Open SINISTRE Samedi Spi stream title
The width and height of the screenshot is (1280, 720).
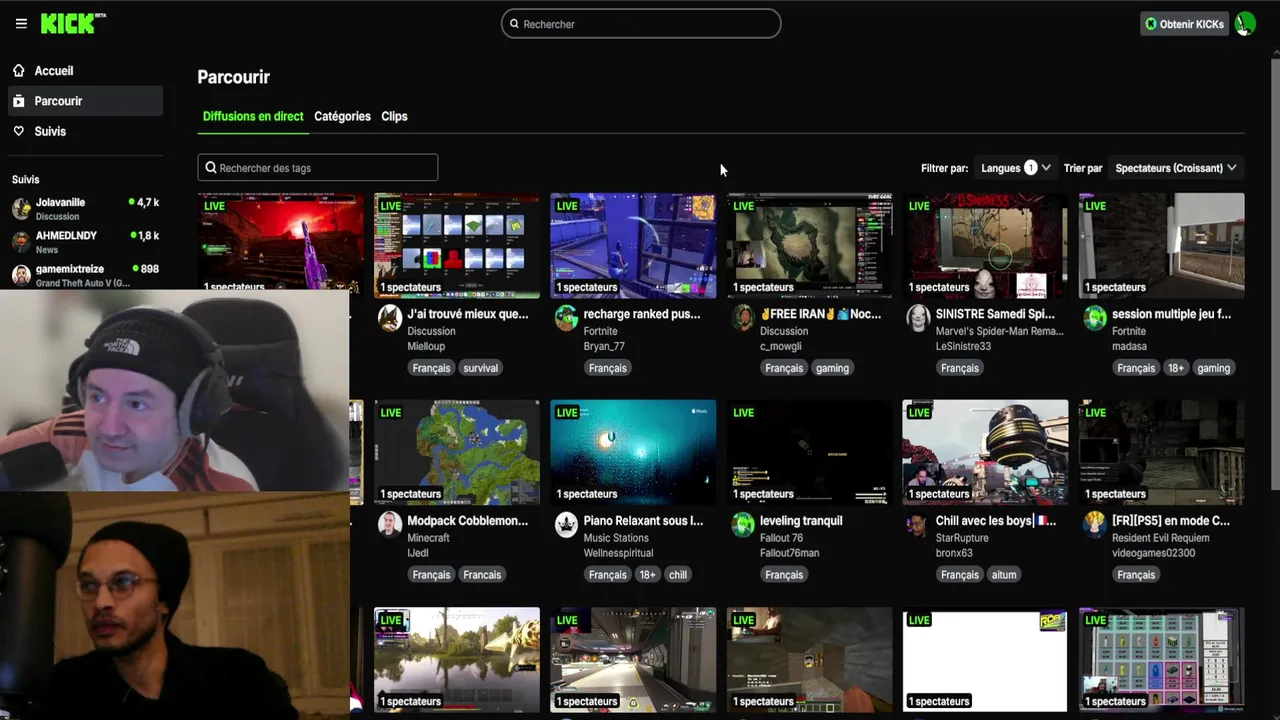tap(995, 314)
